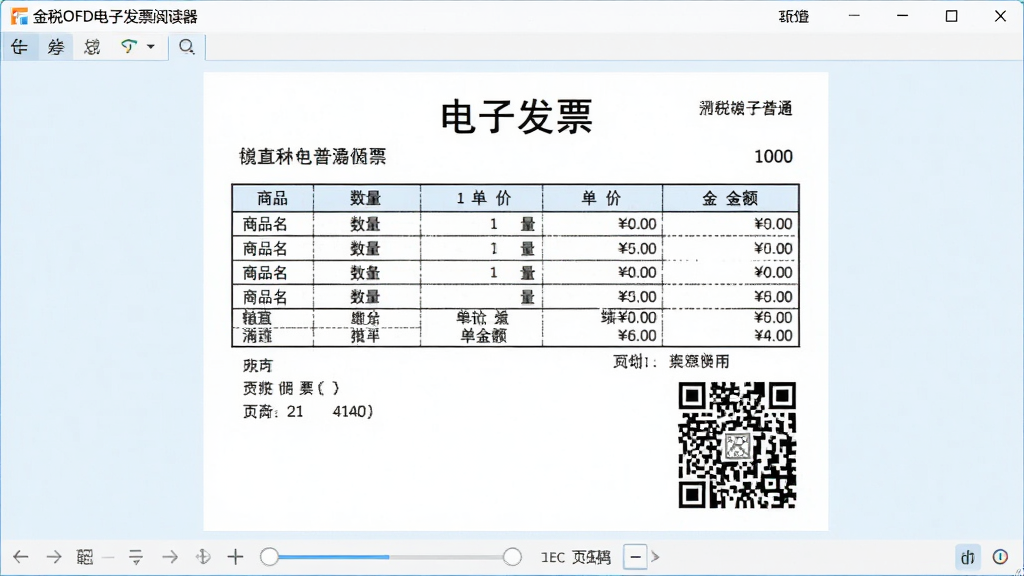Image resolution: width=1024 pixels, height=576 pixels.
Task: Click the number '1000' on the invoice
Action: tap(773, 157)
